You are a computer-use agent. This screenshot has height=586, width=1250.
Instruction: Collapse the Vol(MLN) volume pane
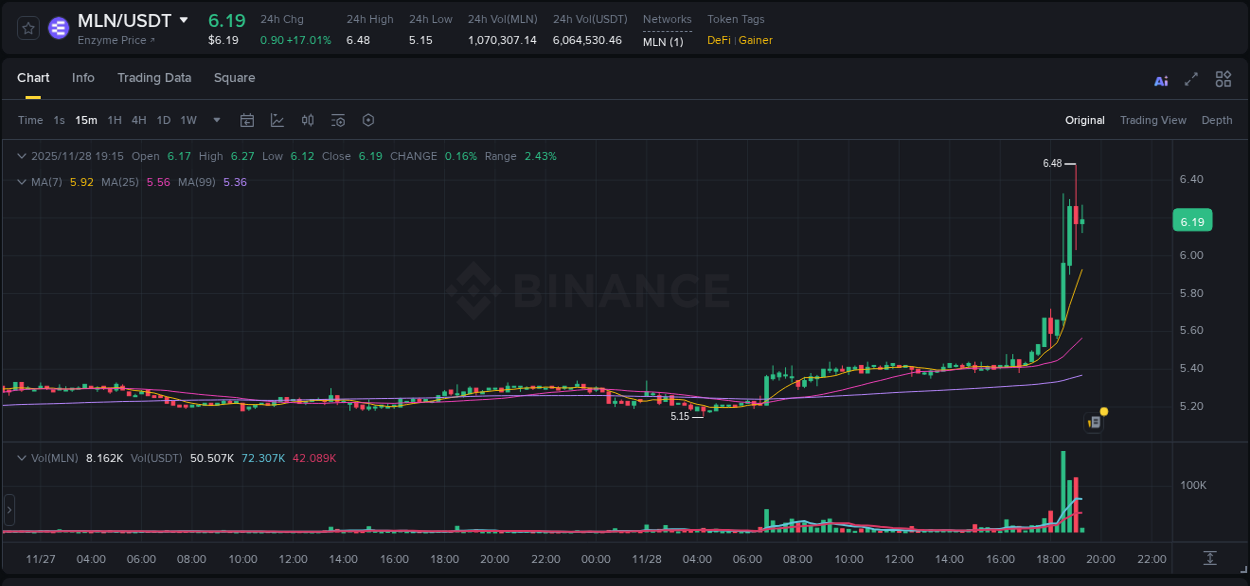pyautogui.click(x=21, y=456)
